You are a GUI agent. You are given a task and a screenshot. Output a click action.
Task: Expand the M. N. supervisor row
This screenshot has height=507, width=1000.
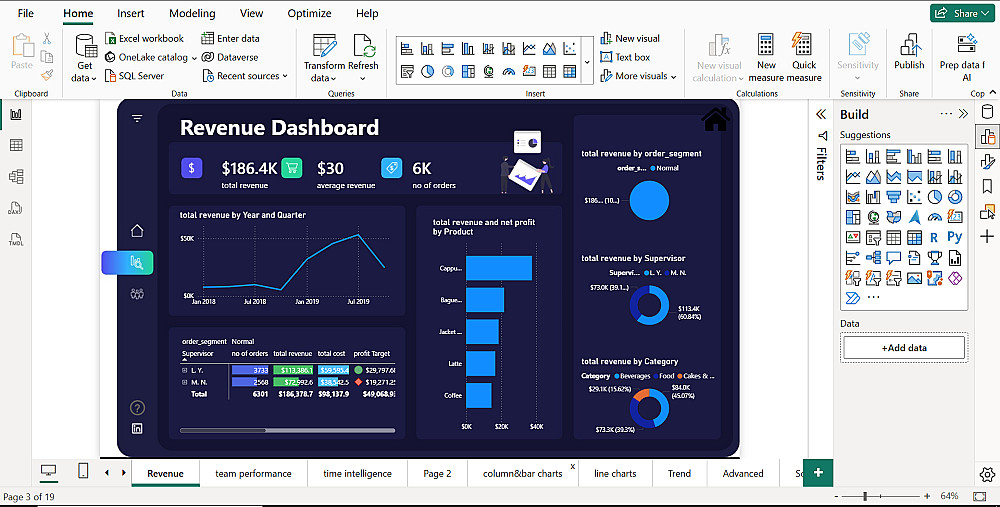point(184,382)
